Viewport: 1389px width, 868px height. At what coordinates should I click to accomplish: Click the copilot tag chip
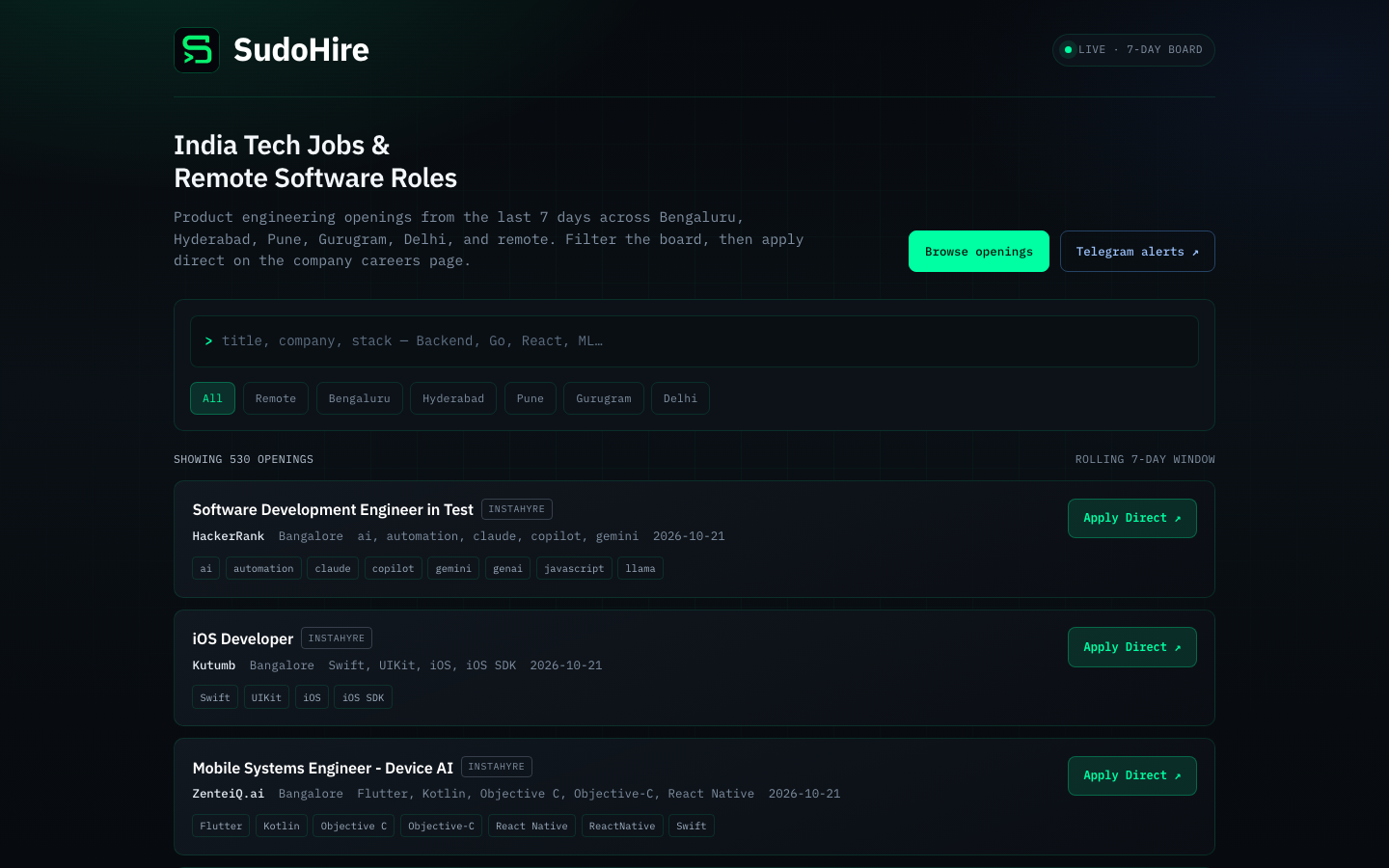[394, 569]
